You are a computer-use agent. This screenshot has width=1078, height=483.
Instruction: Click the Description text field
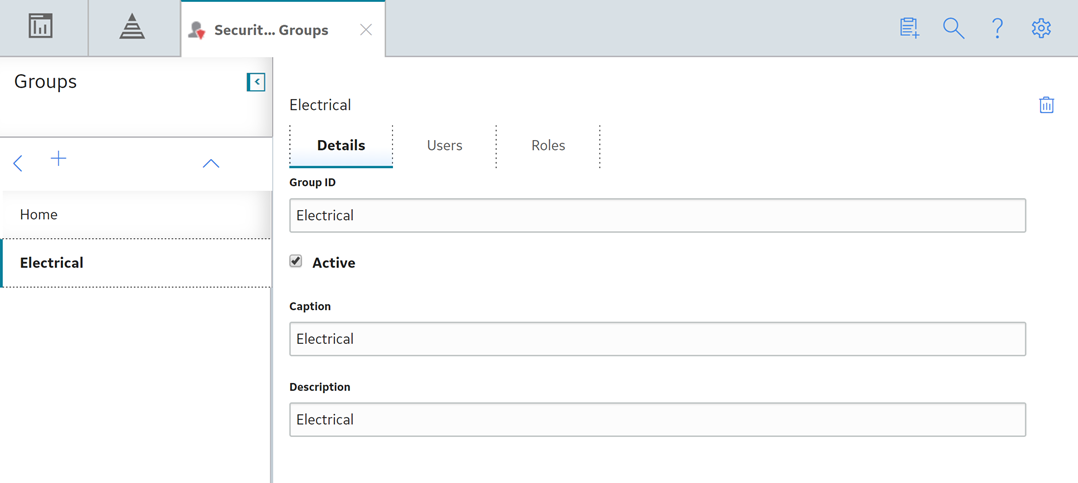(658, 420)
